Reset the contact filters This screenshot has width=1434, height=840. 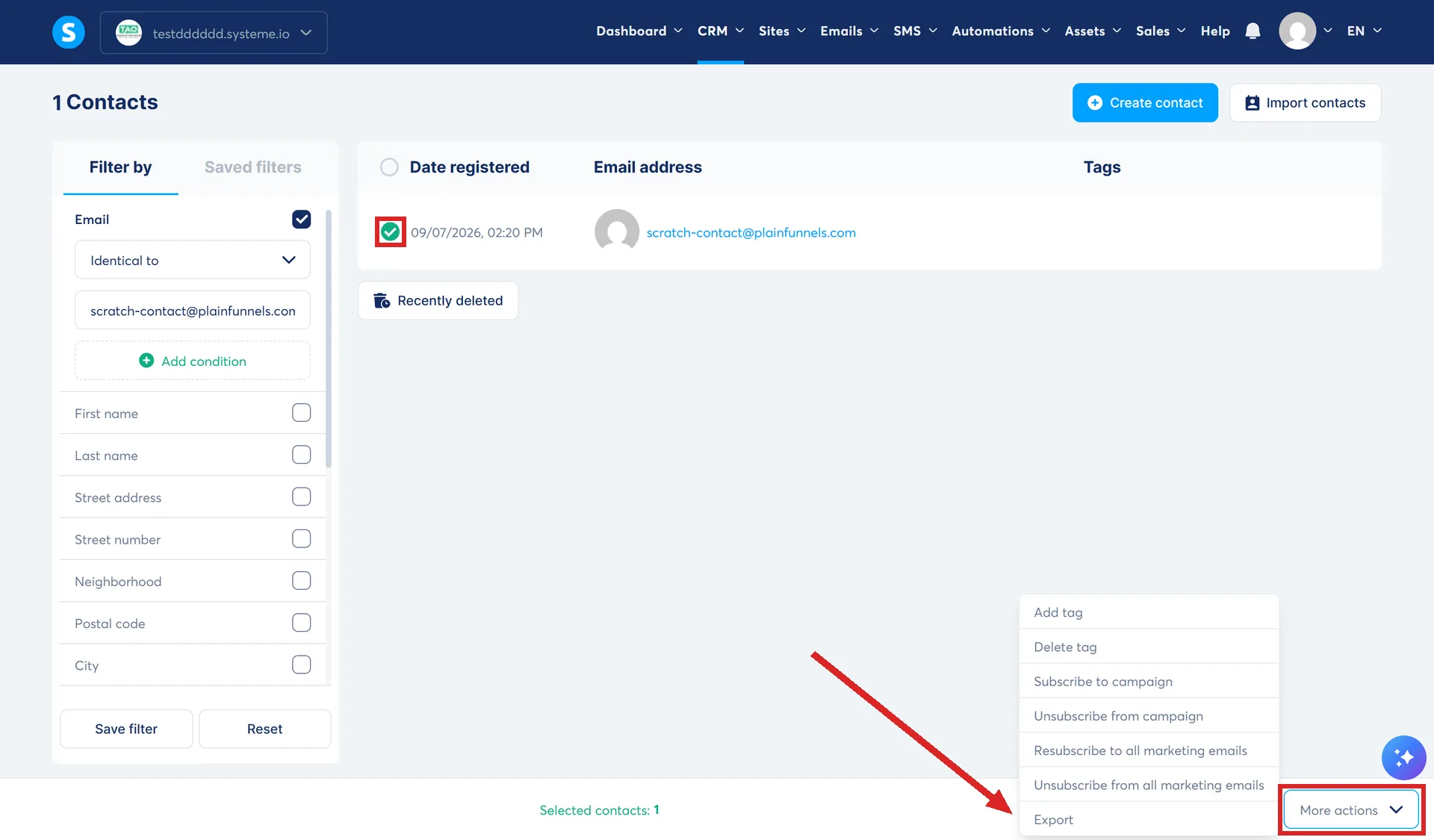[x=264, y=729]
